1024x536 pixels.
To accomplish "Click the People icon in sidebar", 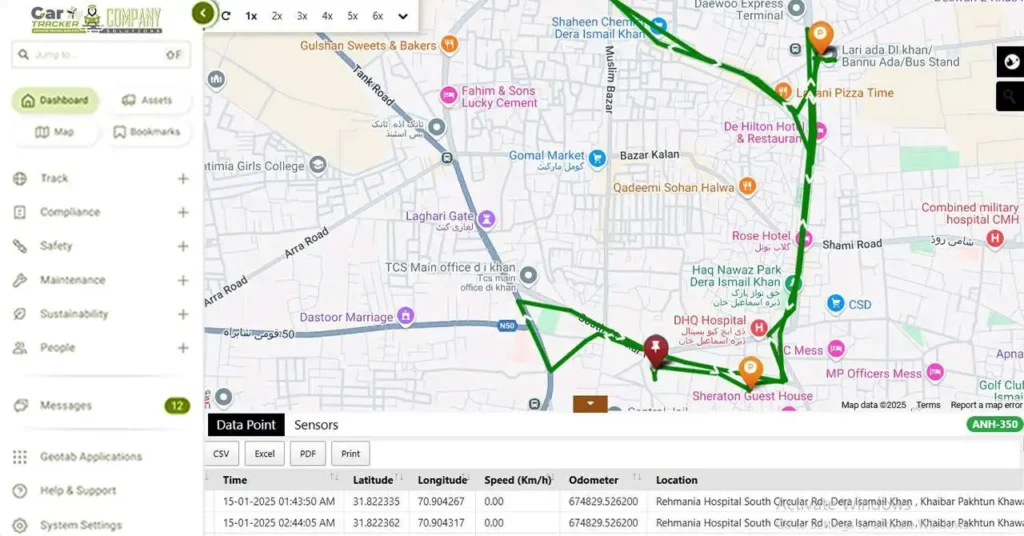I will [x=20, y=348].
